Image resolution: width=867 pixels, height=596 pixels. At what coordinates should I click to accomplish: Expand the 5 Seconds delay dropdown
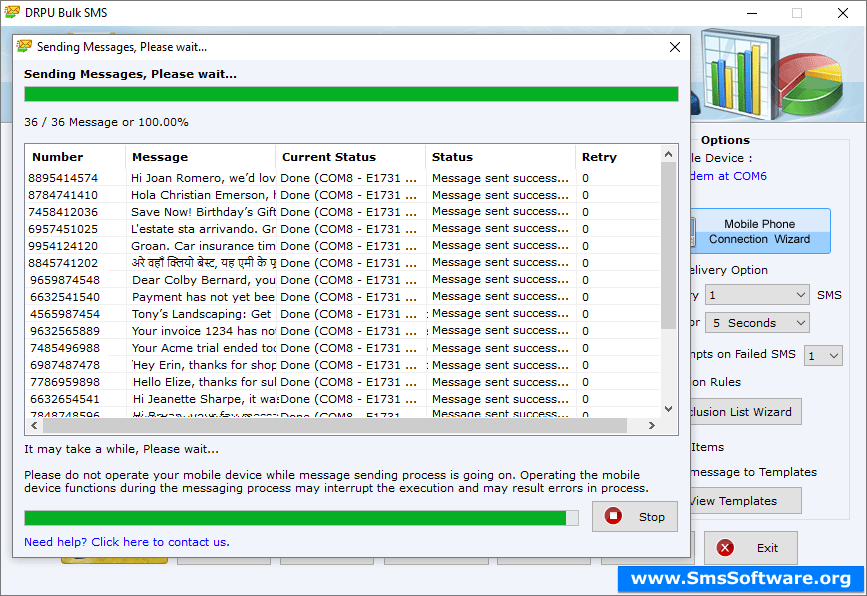pos(757,323)
